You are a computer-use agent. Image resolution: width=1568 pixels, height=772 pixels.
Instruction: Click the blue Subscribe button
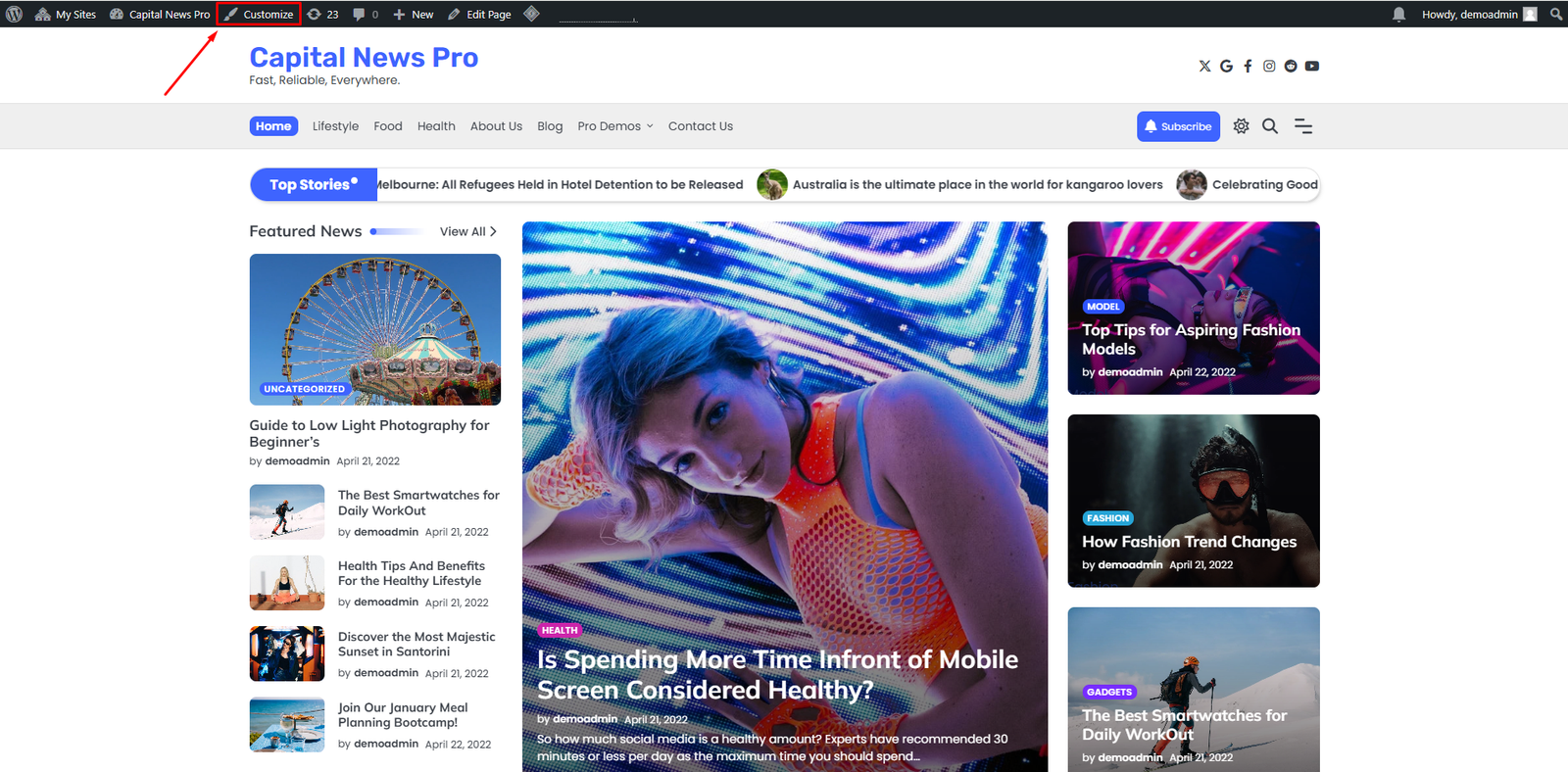click(1178, 126)
